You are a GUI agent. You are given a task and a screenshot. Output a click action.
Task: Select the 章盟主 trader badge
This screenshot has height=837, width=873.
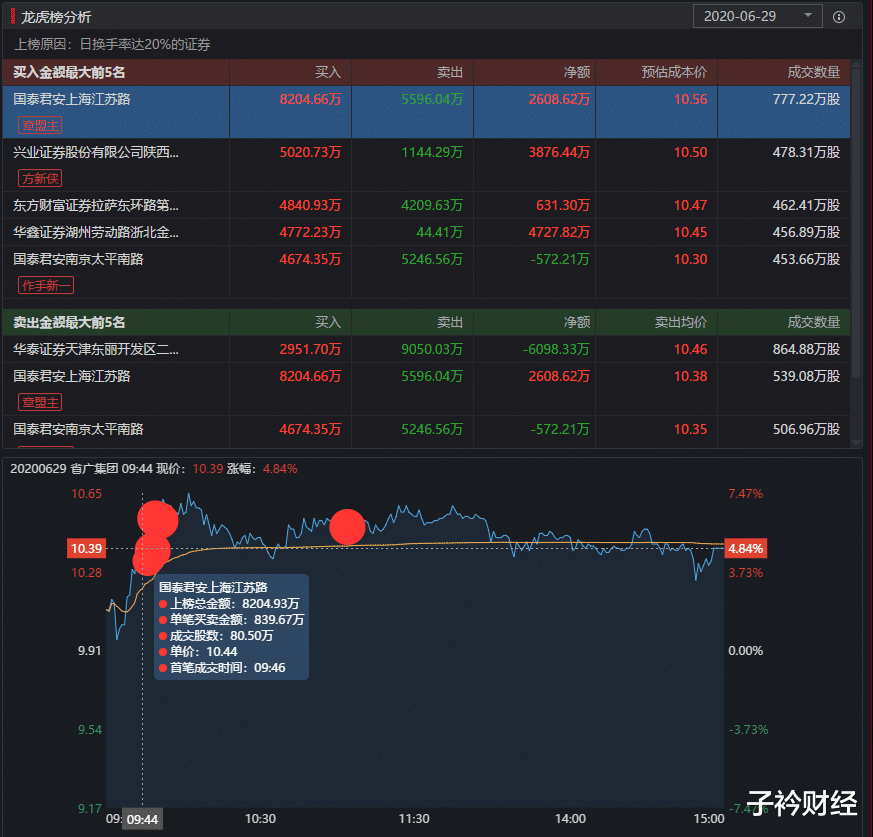[40, 125]
